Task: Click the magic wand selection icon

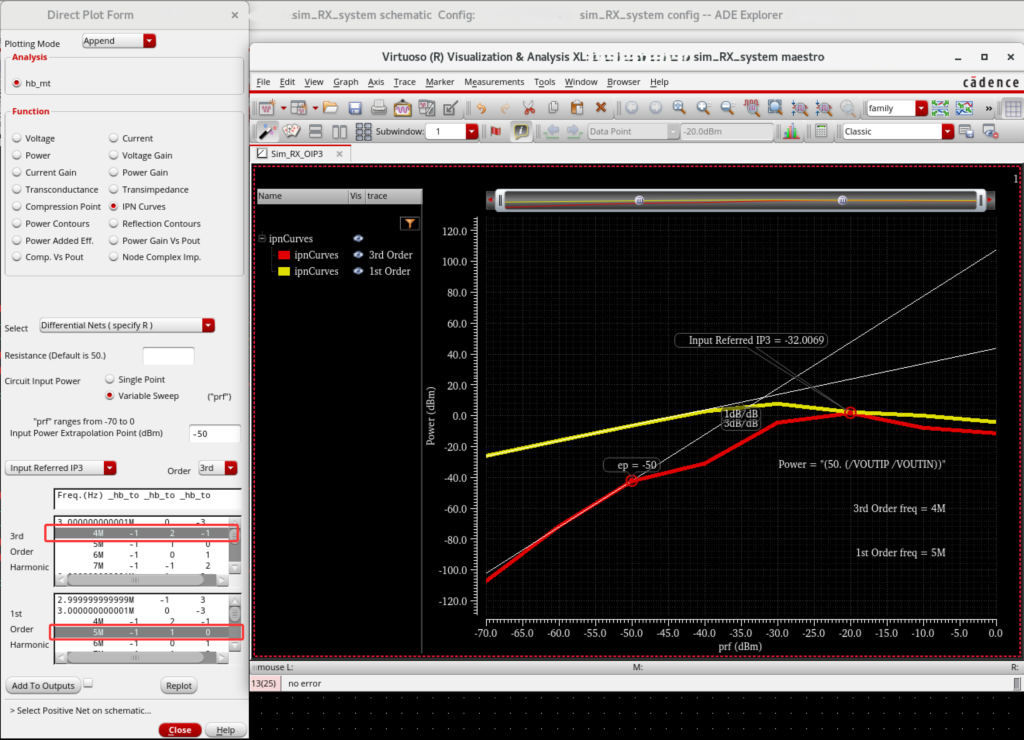Action: (267, 131)
